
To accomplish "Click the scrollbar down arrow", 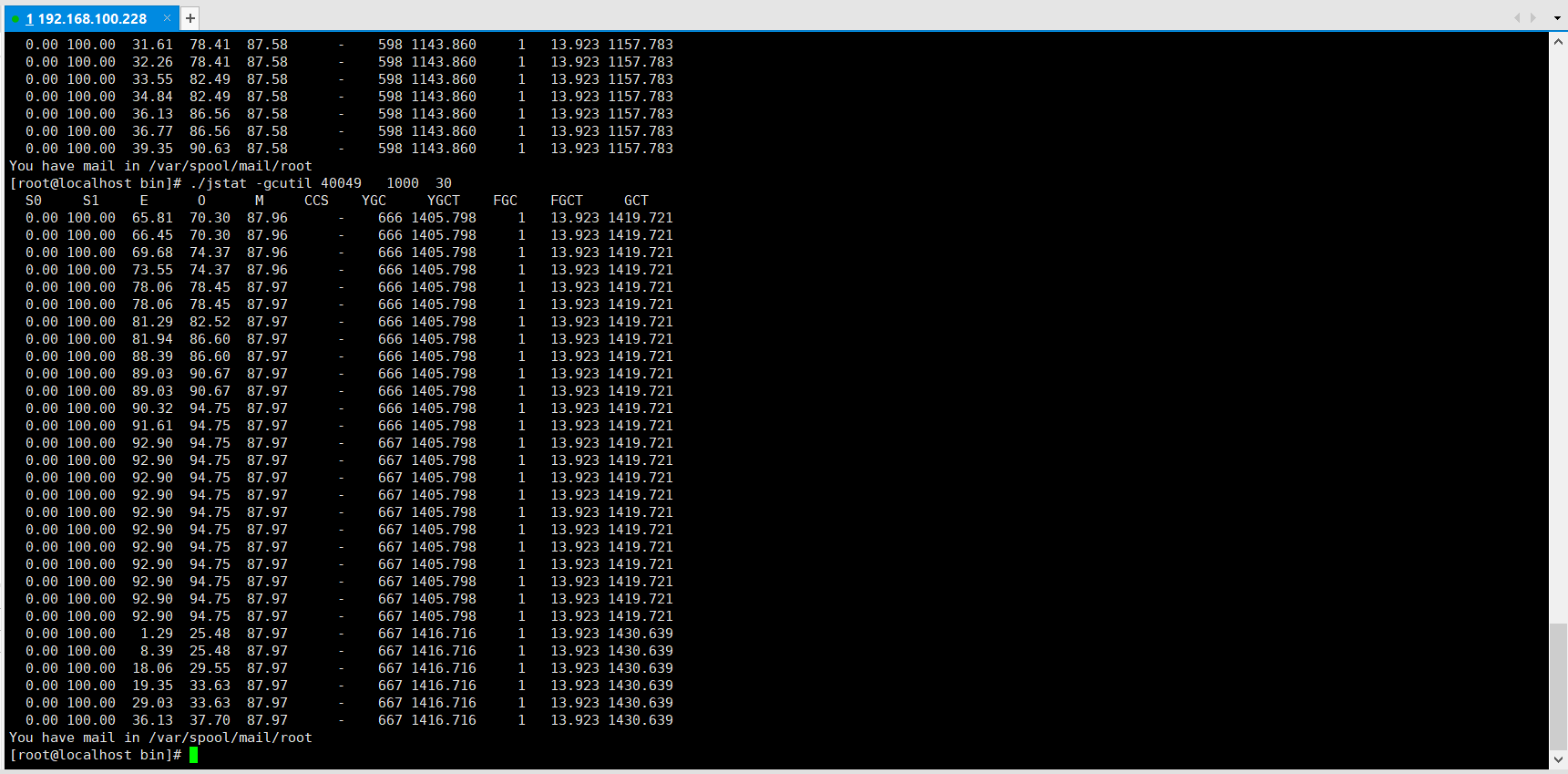I will [x=1558, y=759].
